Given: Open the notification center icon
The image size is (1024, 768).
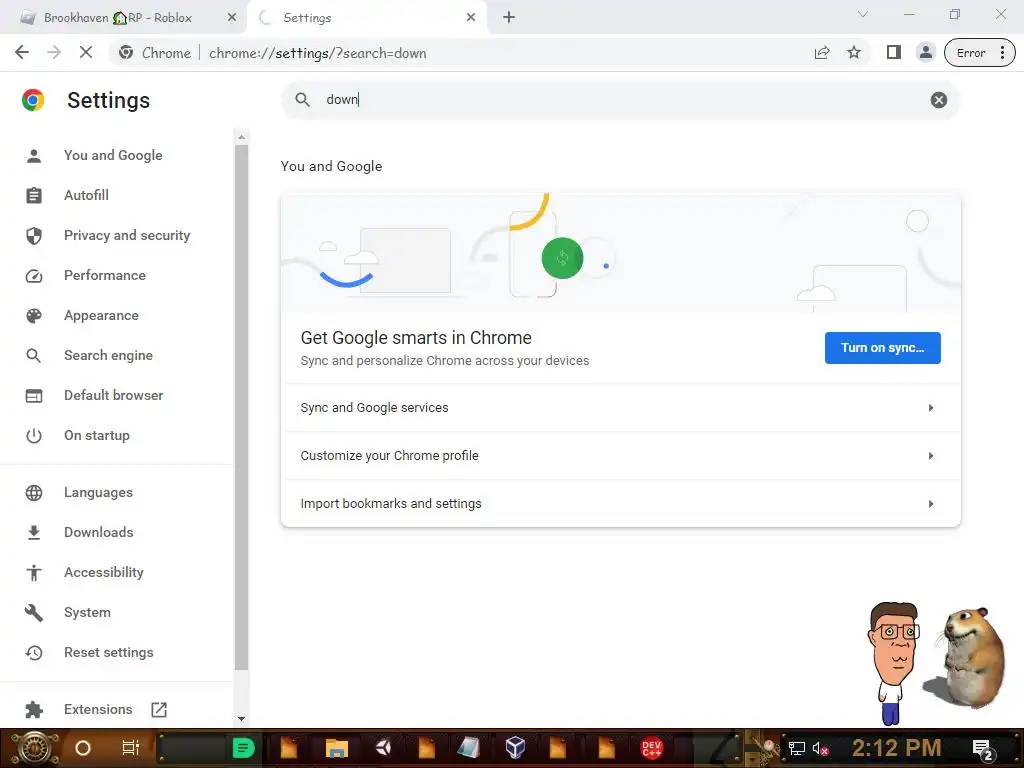Looking at the screenshot, I should pyautogui.click(x=982, y=749).
